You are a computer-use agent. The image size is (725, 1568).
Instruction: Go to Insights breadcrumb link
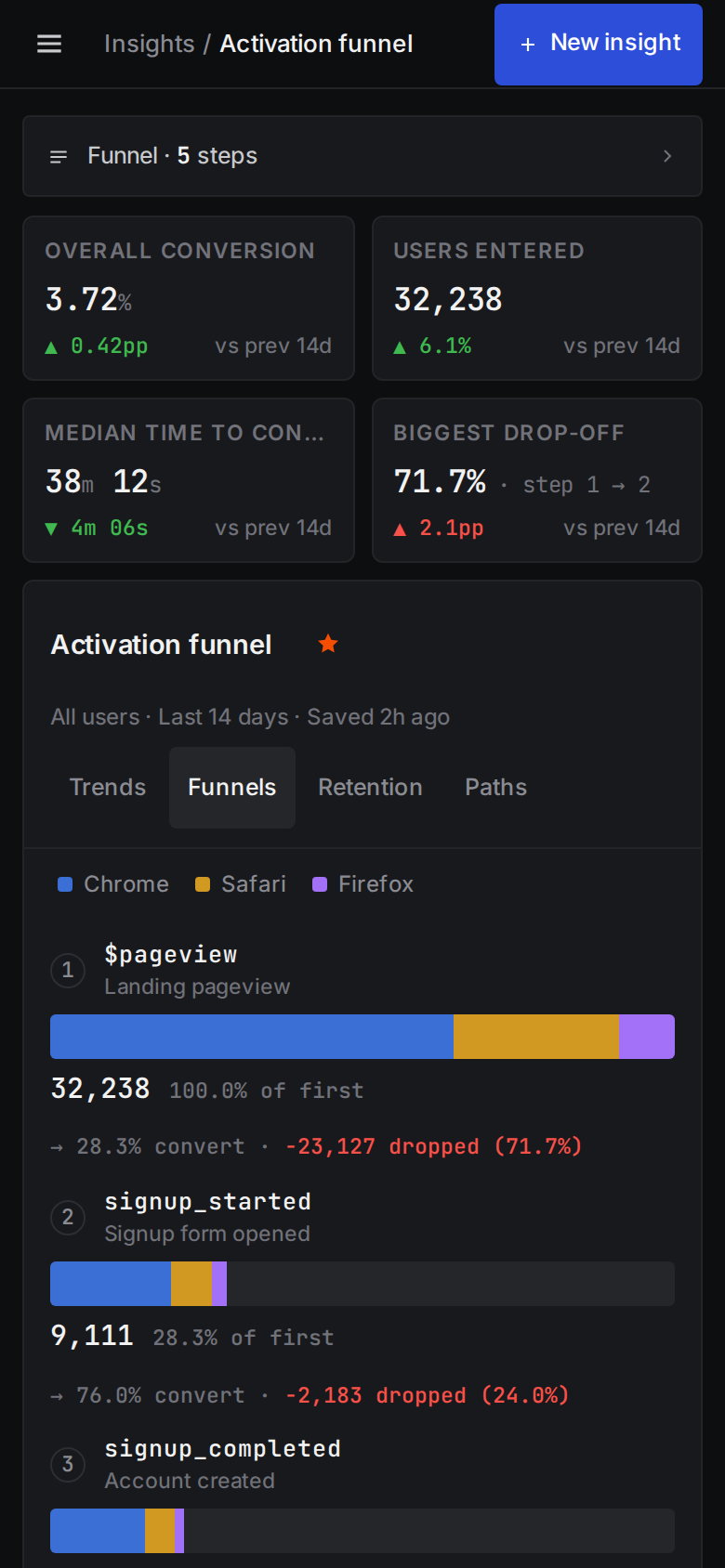point(149,44)
